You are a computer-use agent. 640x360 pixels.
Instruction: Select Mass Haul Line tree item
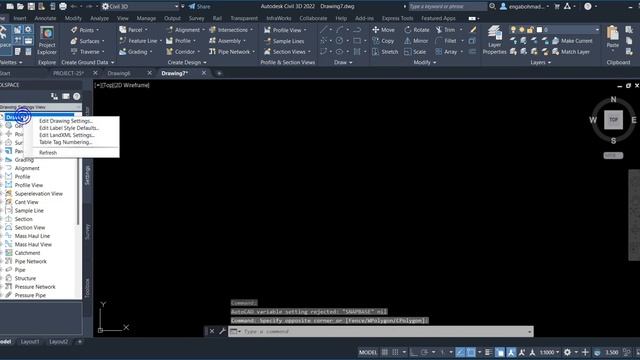click(32, 236)
